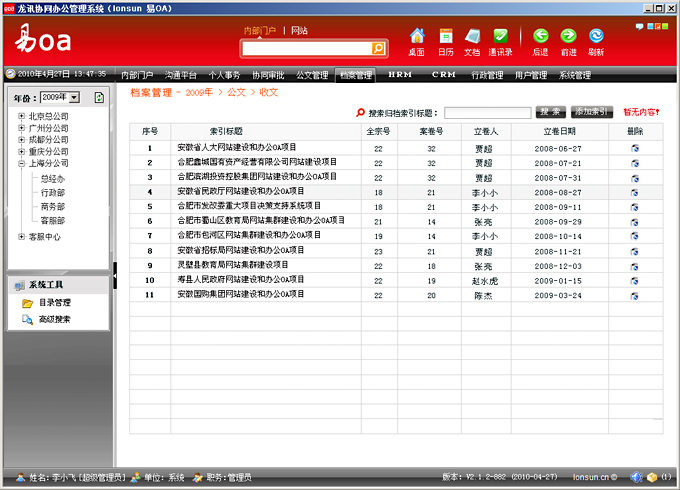
Task: Click the chat bubble icon at top right
Action: (x=639, y=26)
